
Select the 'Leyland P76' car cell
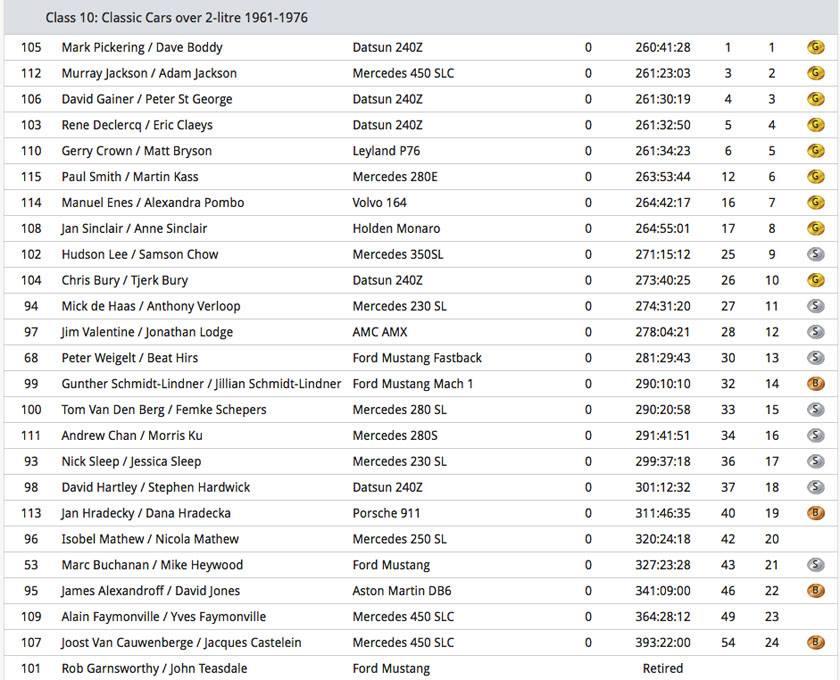pyautogui.click(x=386, y=151)
